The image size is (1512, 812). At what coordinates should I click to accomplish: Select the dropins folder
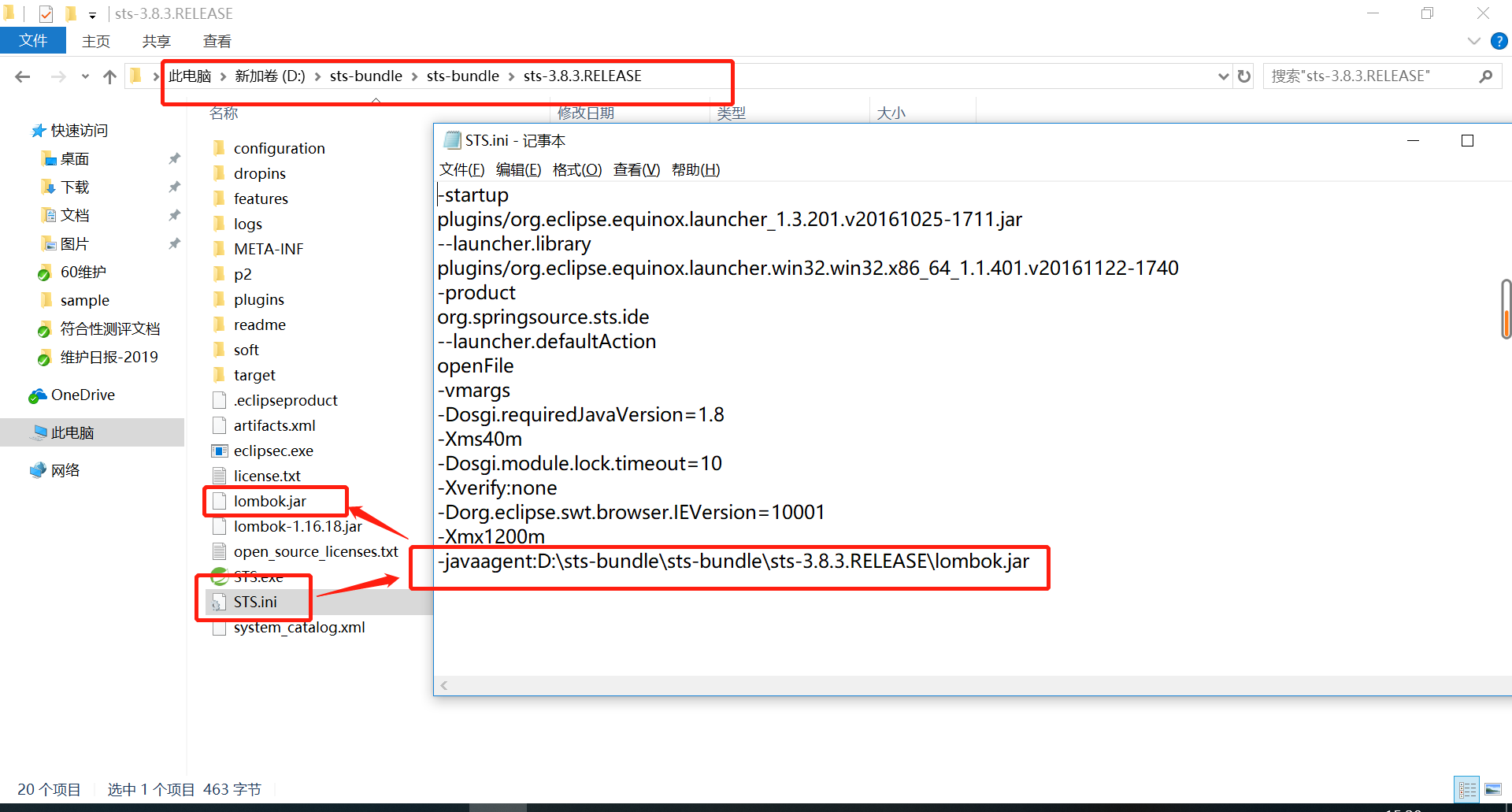tap(259, 173)
